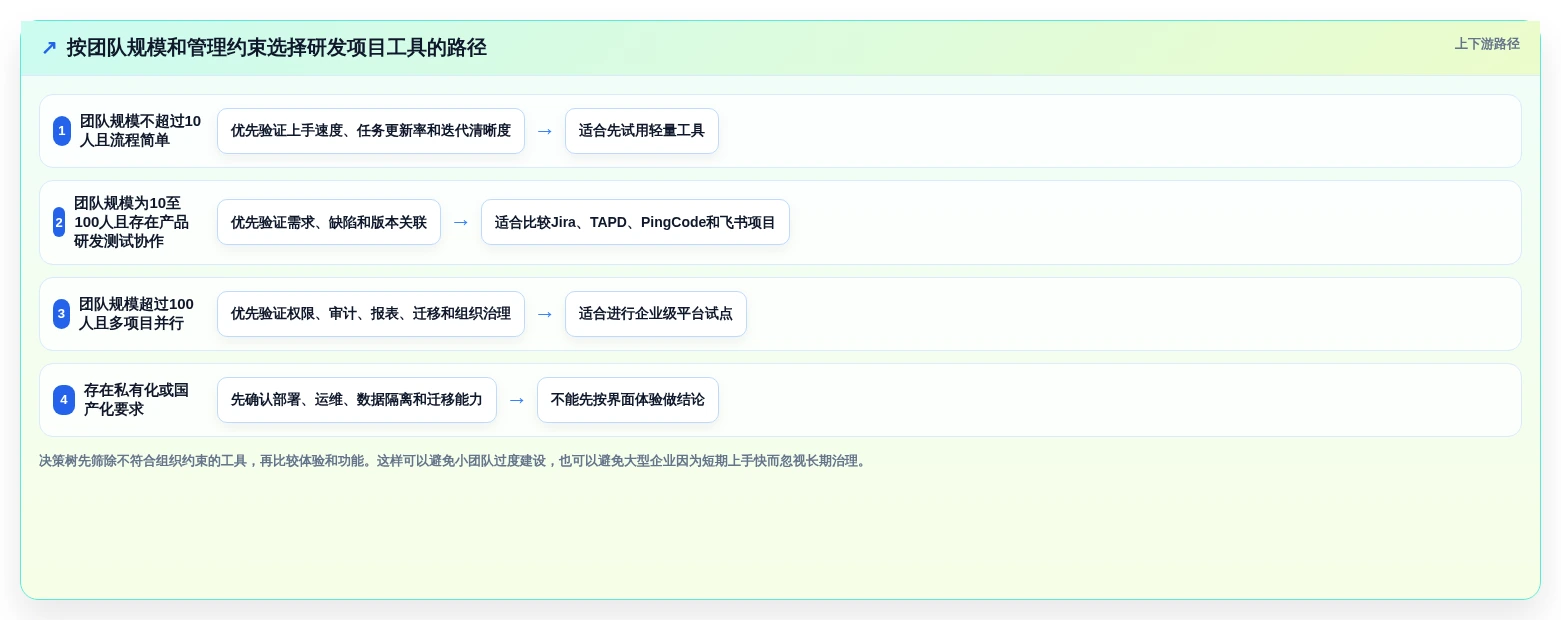The width and height of the screenshot is (1561, 620).
Task: Click step badge number 3
Action: coord(62,314)
